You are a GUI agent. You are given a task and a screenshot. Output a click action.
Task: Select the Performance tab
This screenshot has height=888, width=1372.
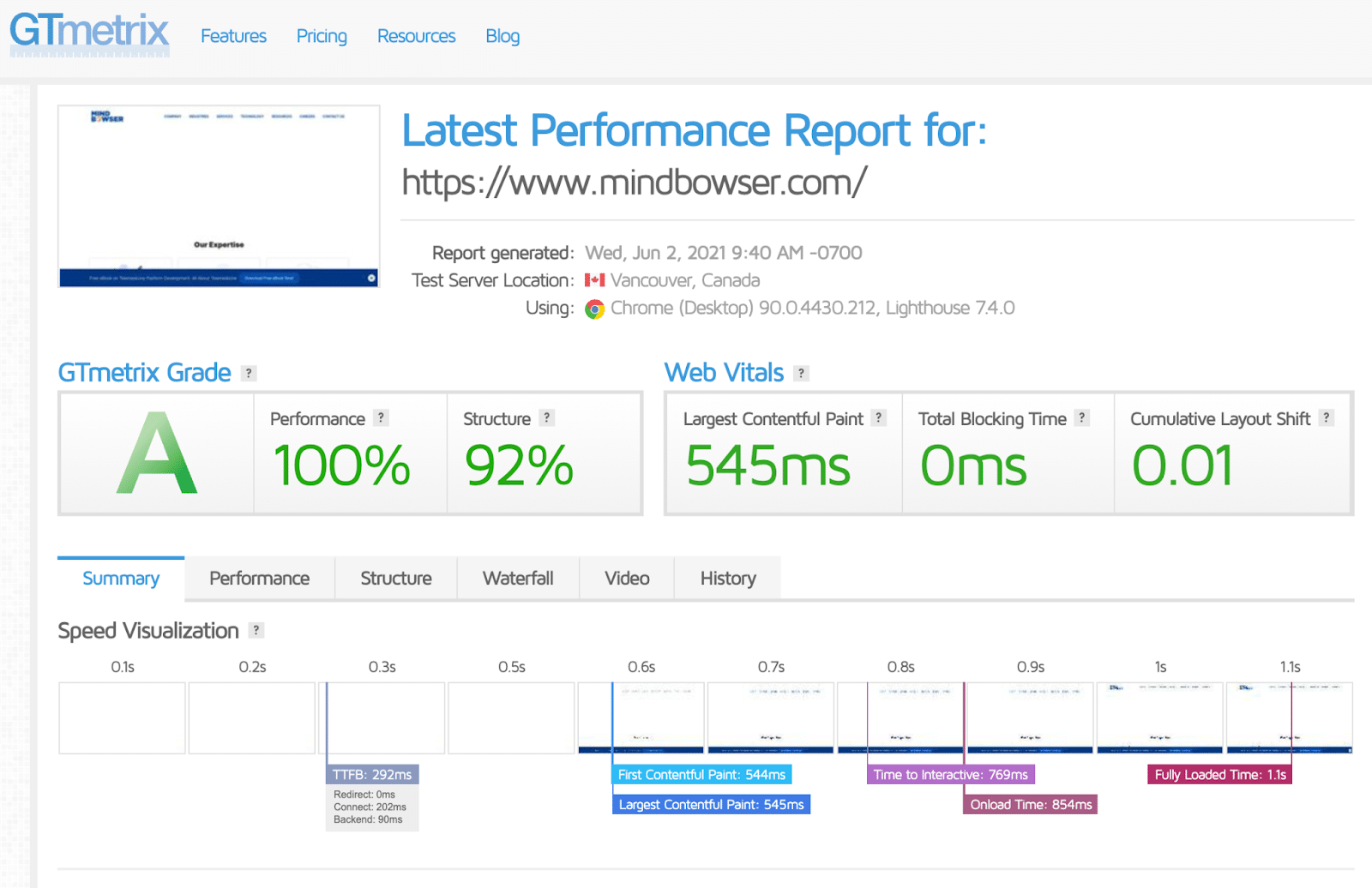[x=259, y=578]
